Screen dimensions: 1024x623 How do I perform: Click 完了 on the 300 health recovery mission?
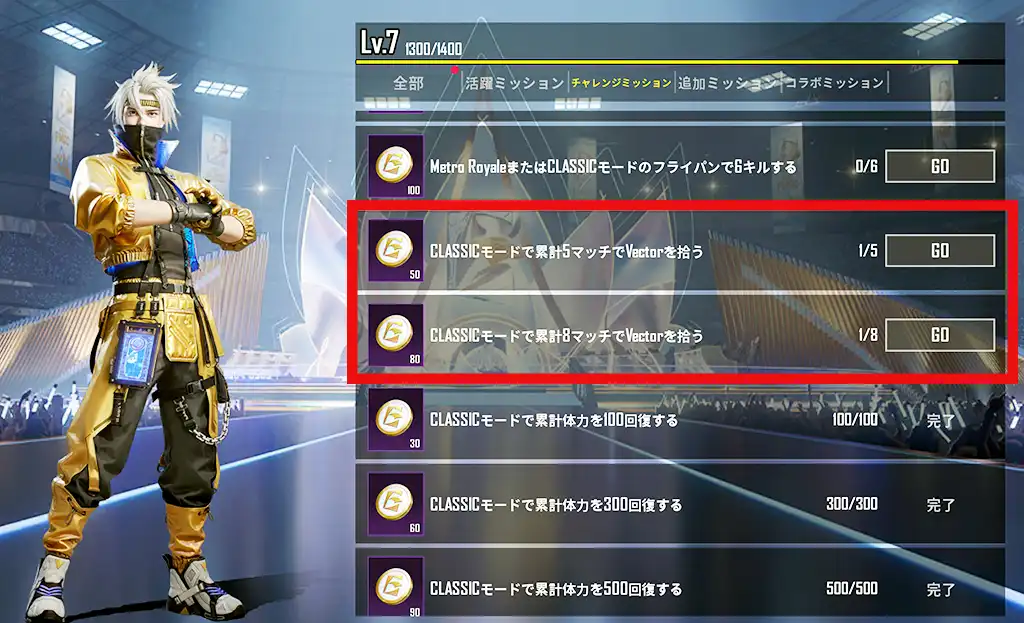click(940, 505)
